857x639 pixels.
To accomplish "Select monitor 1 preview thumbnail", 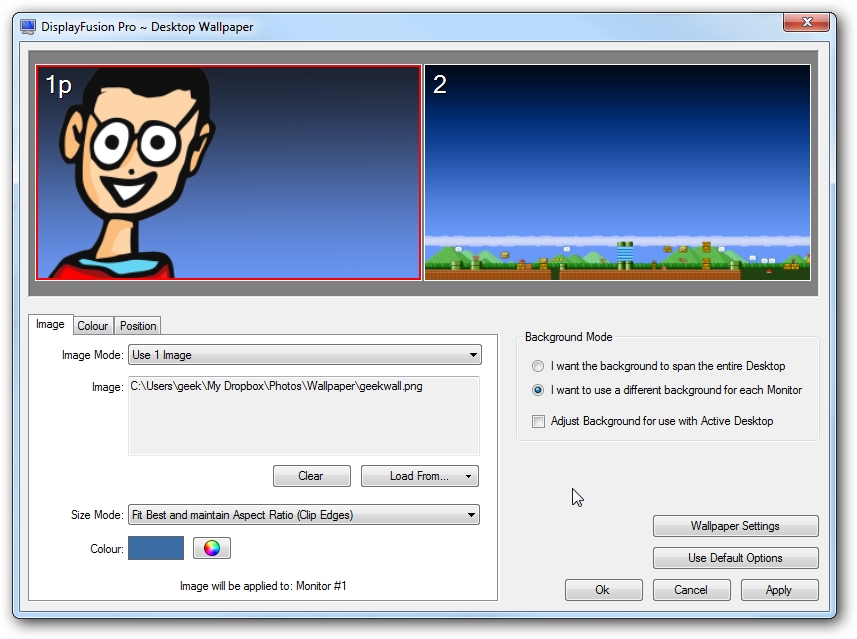I will coord(228,170).
